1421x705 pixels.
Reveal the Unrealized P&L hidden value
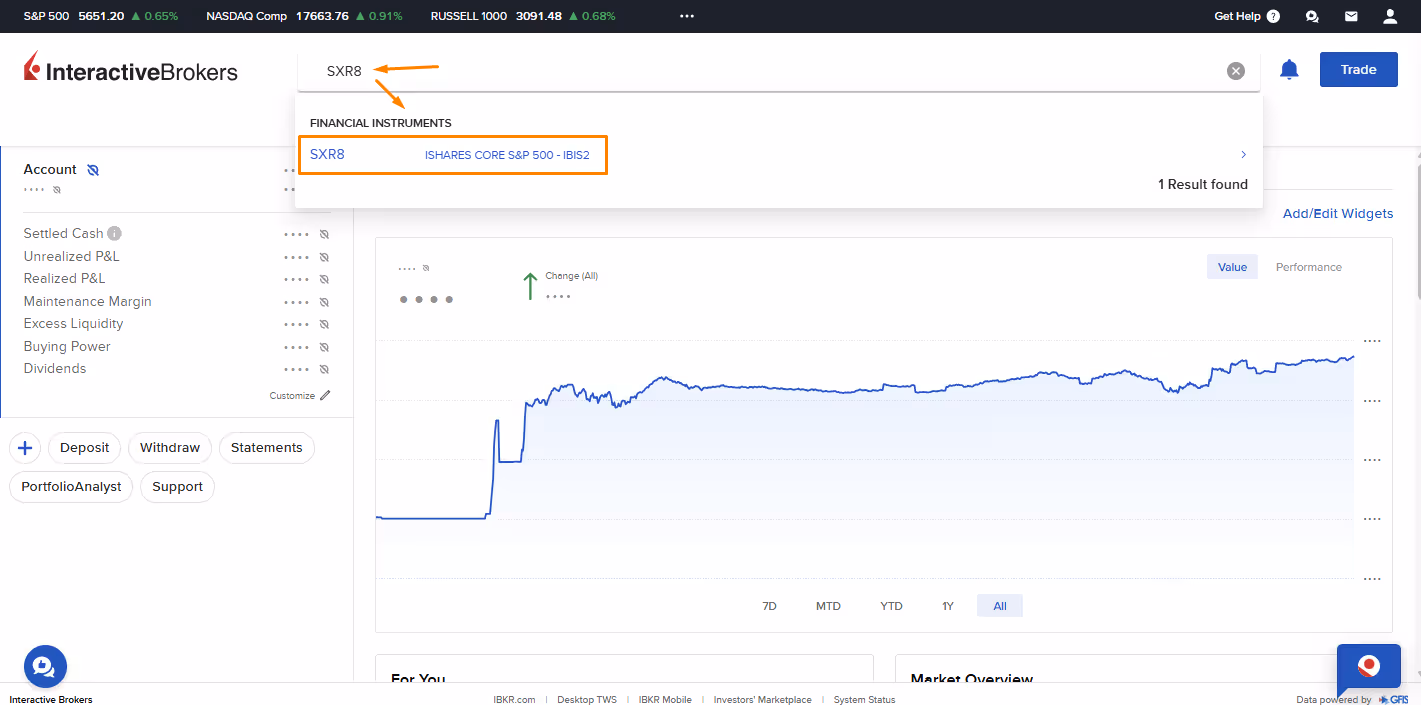(324, 257)
